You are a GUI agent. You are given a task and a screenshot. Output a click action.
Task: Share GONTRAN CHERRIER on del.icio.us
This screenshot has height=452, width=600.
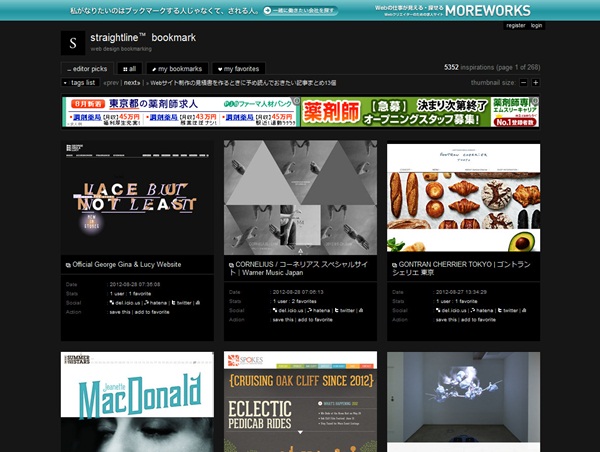click(451, 310)
